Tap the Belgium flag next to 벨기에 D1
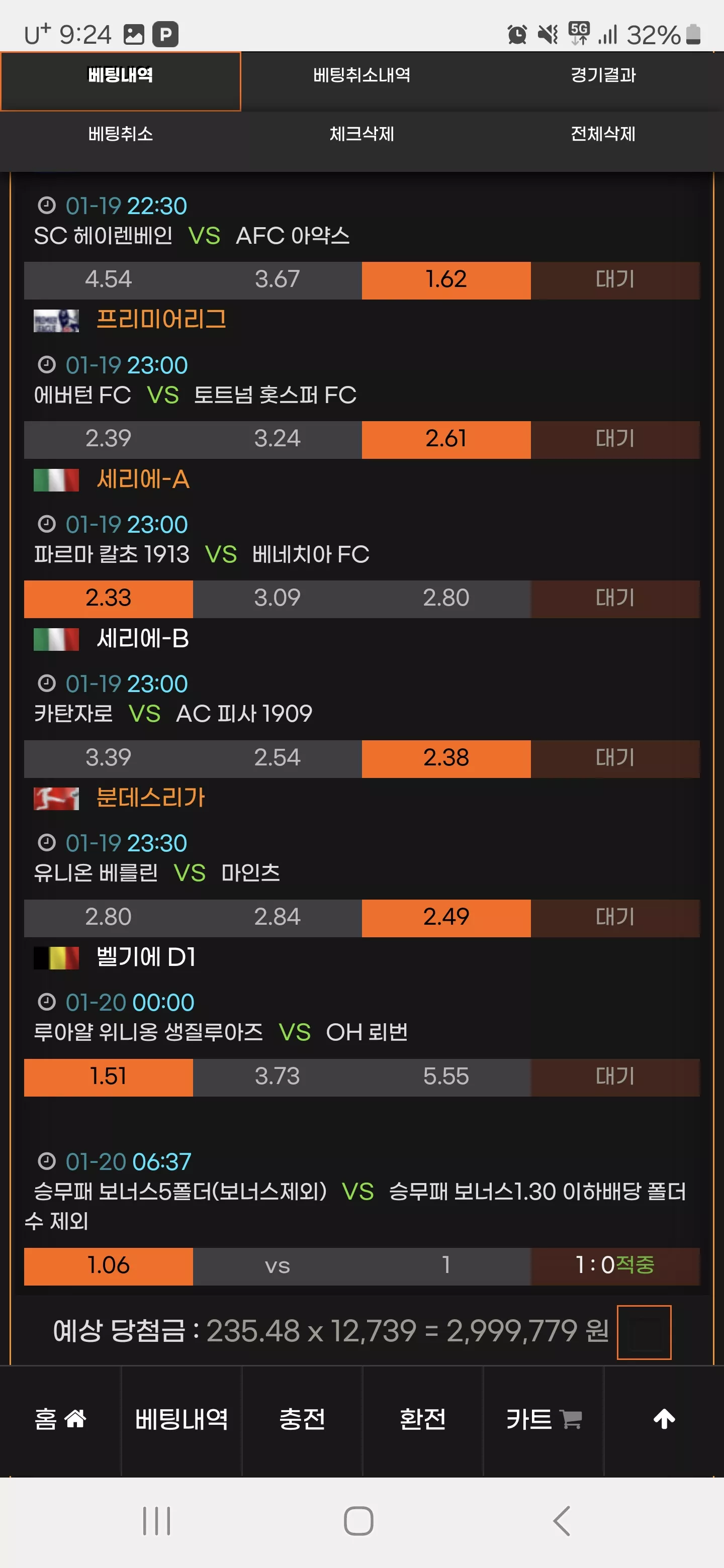 56,957
